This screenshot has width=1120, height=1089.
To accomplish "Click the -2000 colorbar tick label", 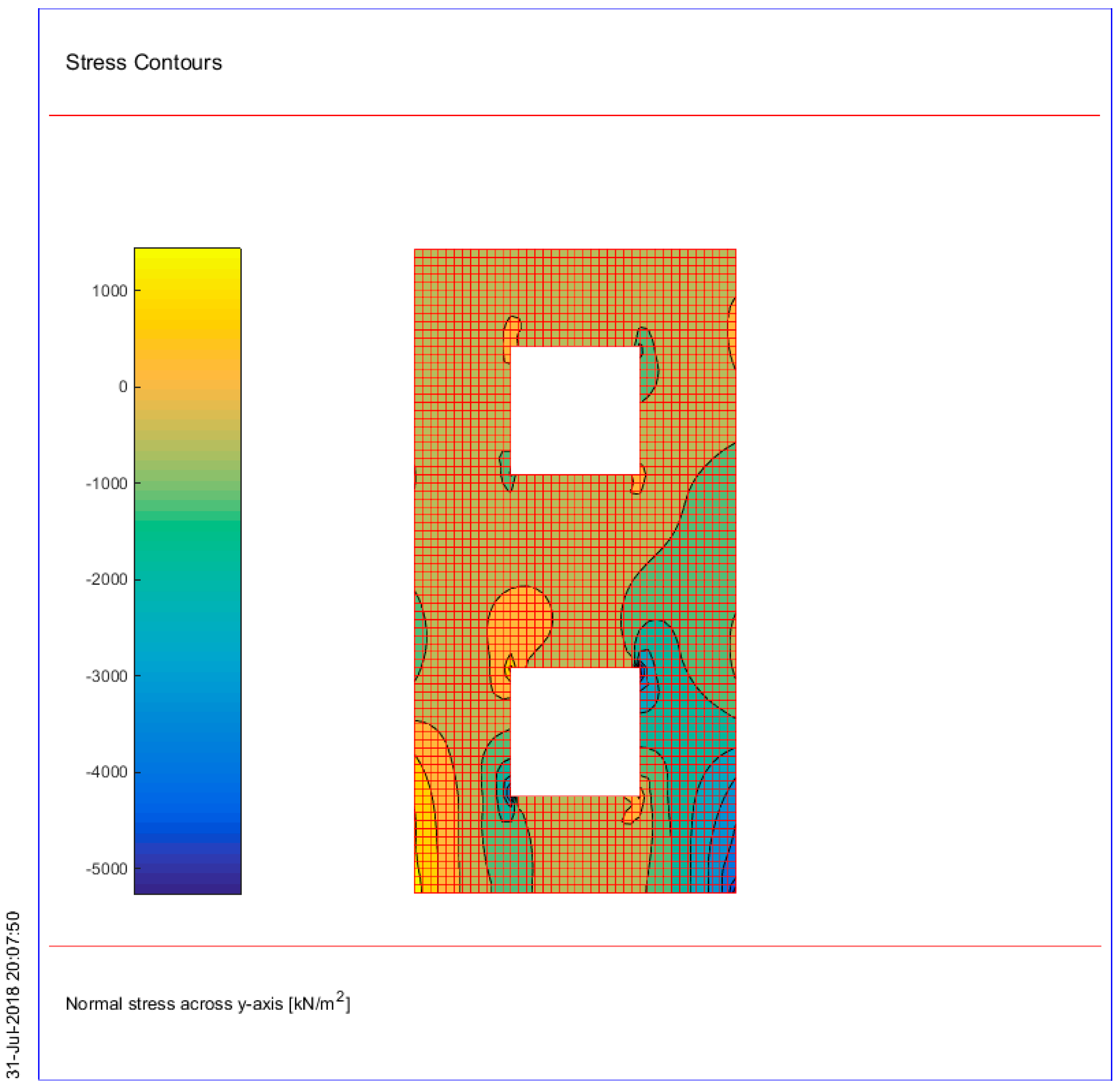I will point(106,579).
